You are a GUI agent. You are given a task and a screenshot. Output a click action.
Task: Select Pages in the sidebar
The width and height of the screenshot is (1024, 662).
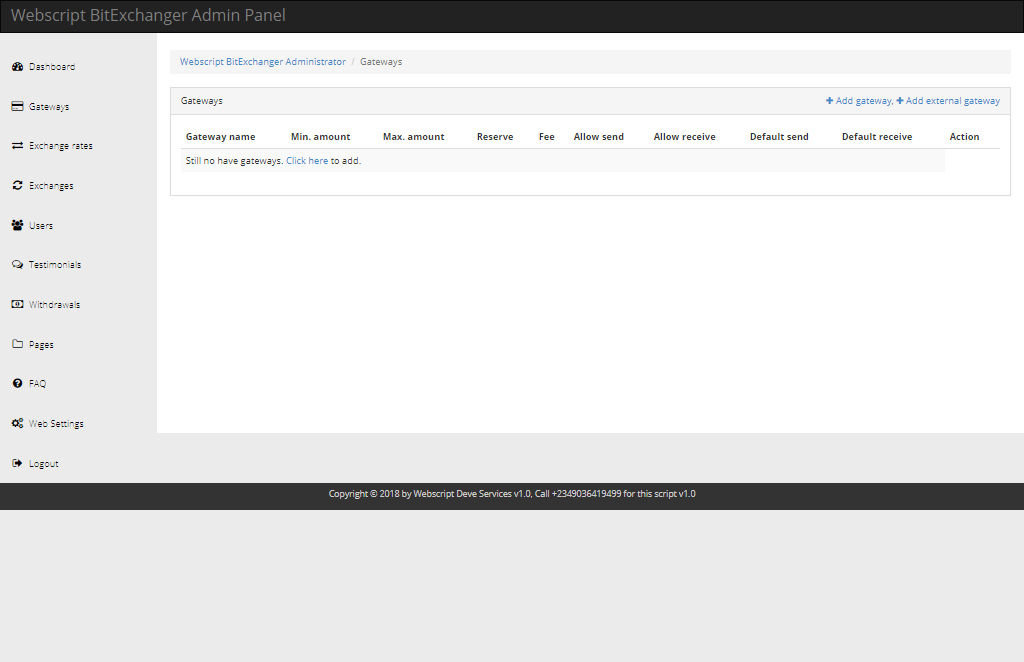coord(41,344)
